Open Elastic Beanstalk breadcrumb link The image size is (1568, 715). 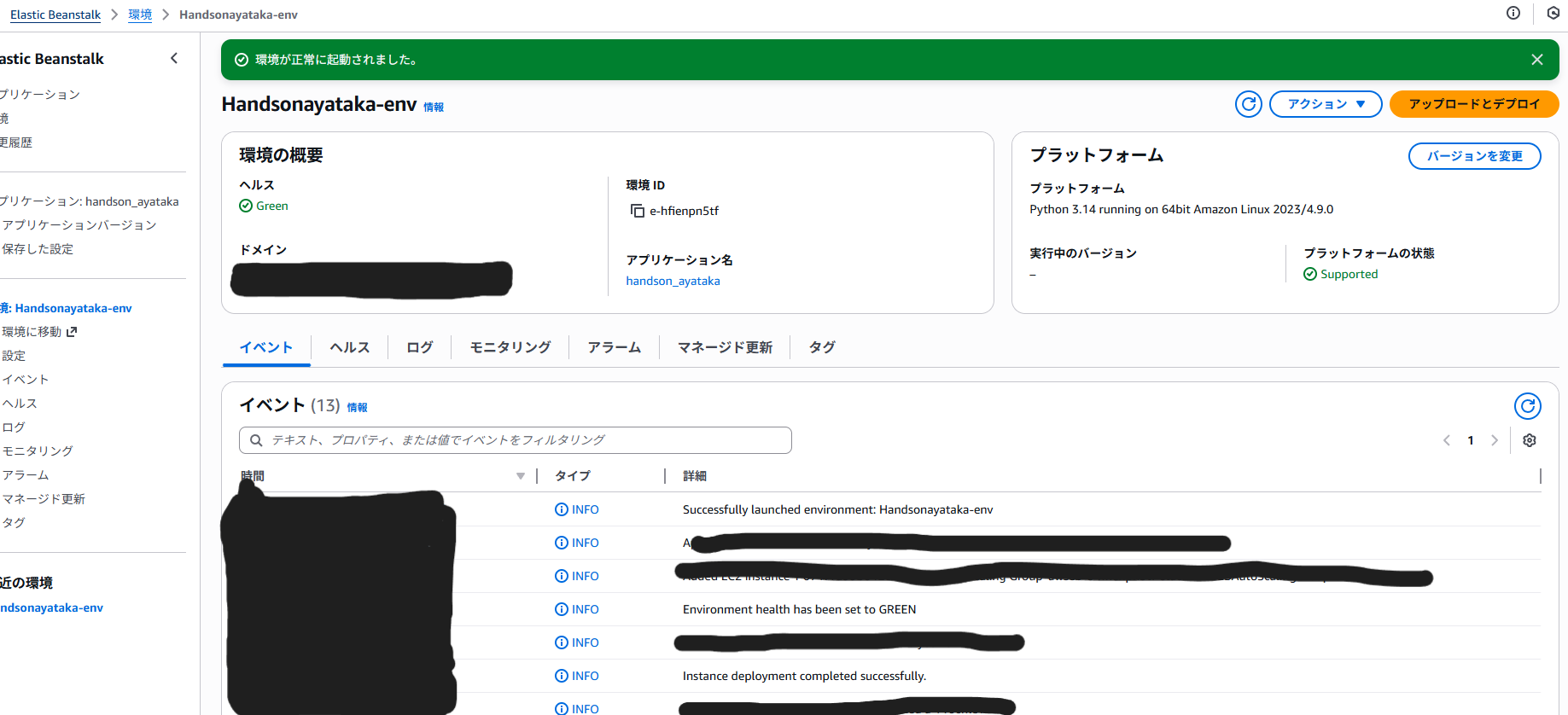[55, 15]
